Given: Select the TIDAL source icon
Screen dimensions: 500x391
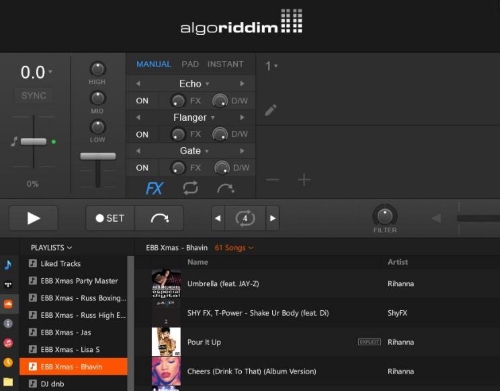Looking at the screenshot, I should click(x=8, y=284).
